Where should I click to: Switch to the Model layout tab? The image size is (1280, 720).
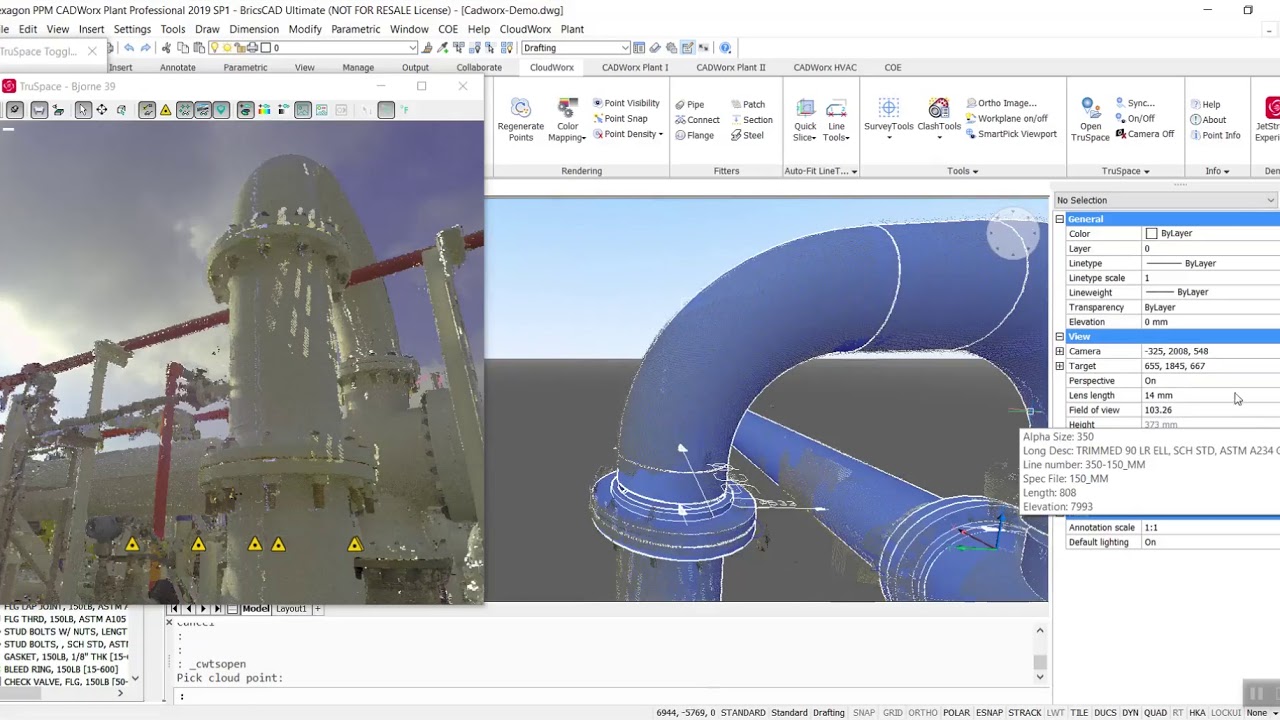(256, 608)
